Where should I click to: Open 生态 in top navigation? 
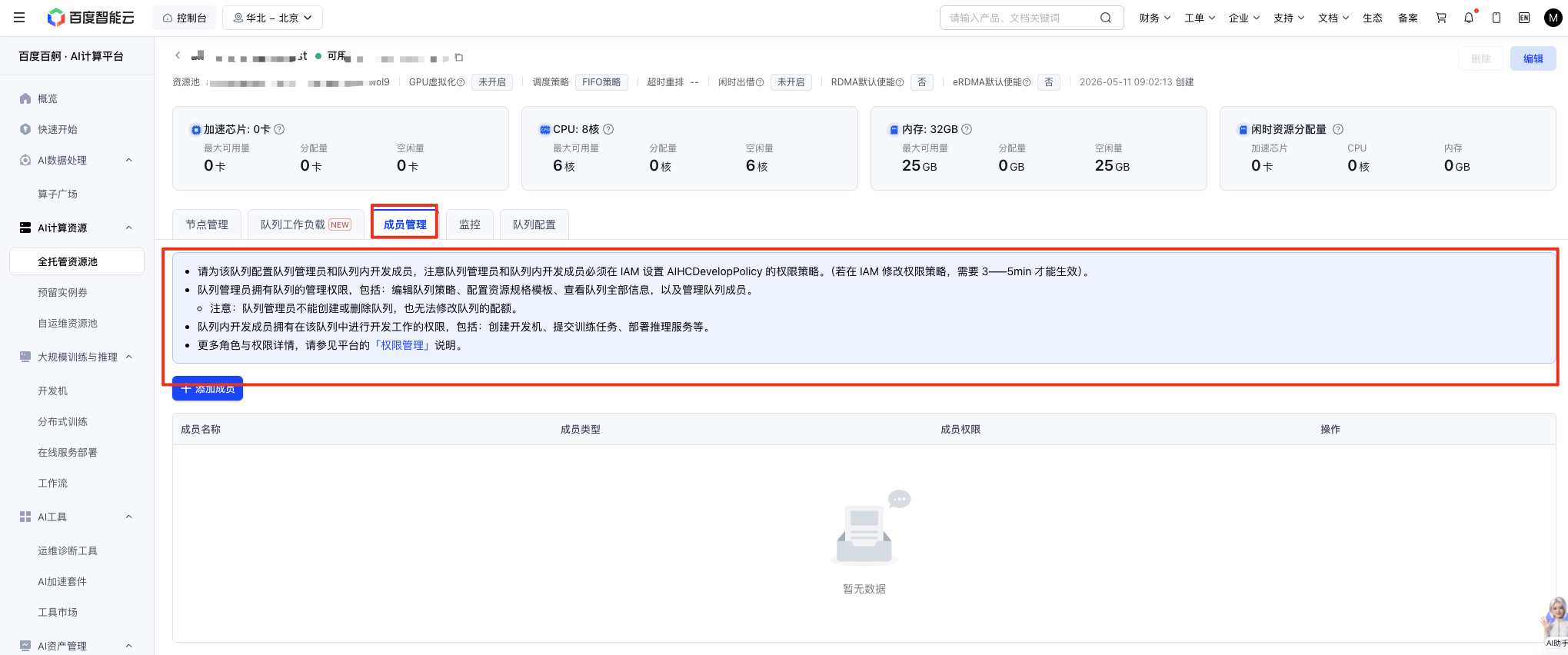pyautogui.click(x=1373, y=18)
